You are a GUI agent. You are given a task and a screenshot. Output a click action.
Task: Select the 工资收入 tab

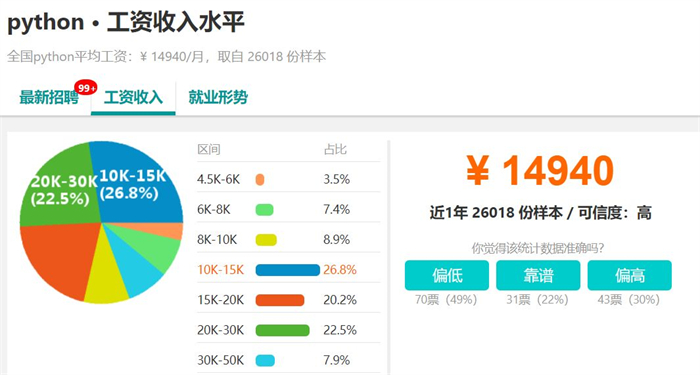click(x=133, y=98)
